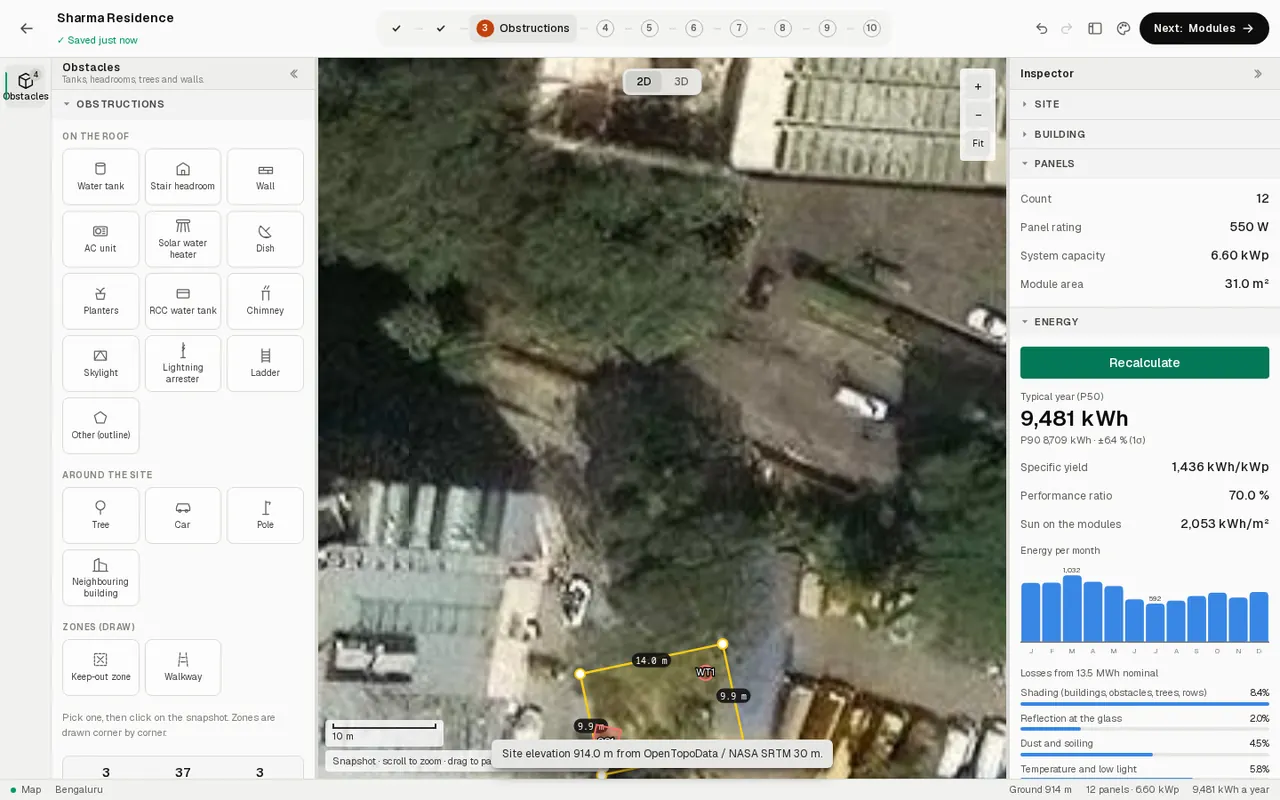Select the Solar water heater tool
Screen dimensions: 1280x800
(x=183, y=239)
